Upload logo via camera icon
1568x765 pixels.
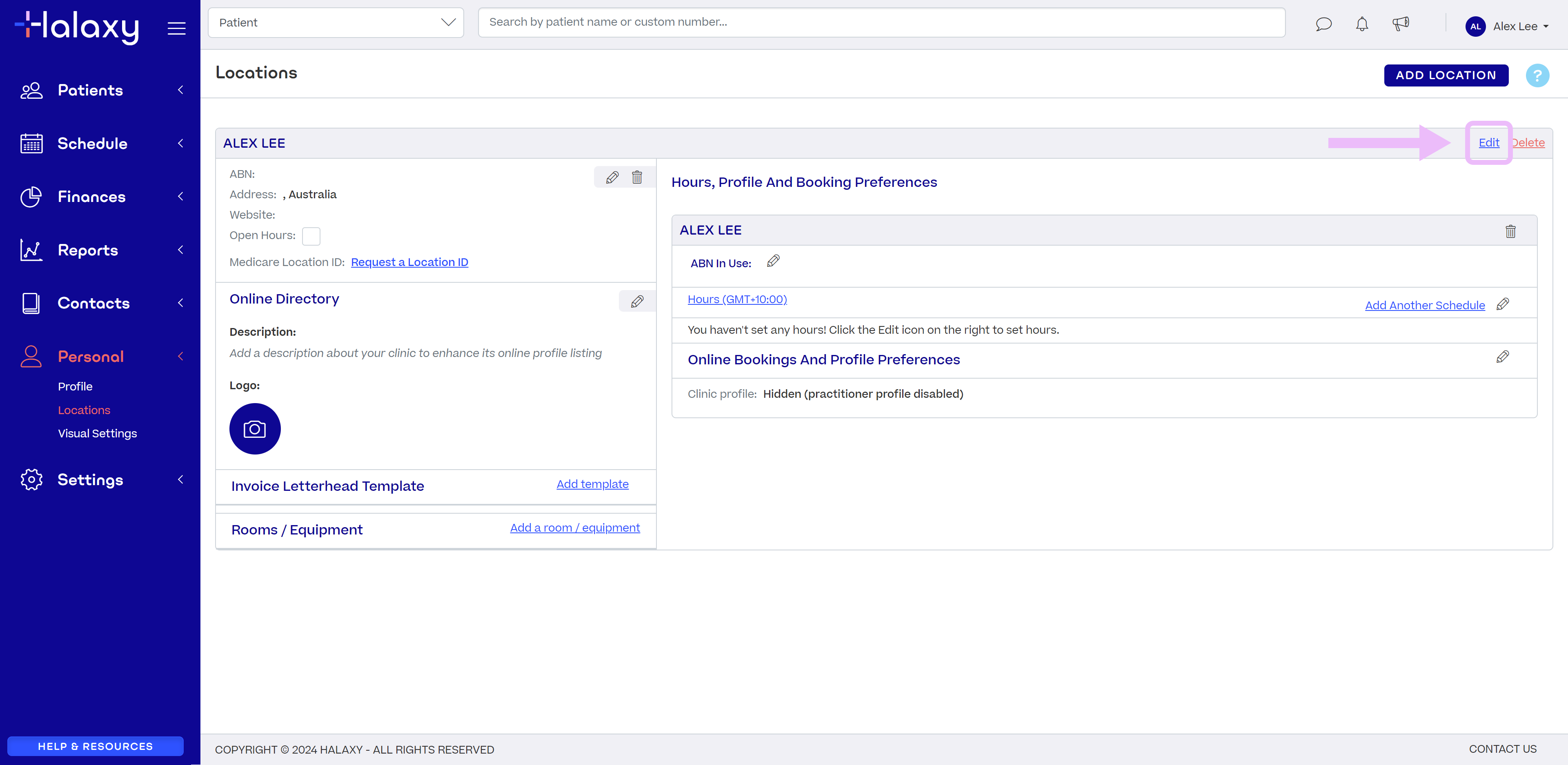254,429
